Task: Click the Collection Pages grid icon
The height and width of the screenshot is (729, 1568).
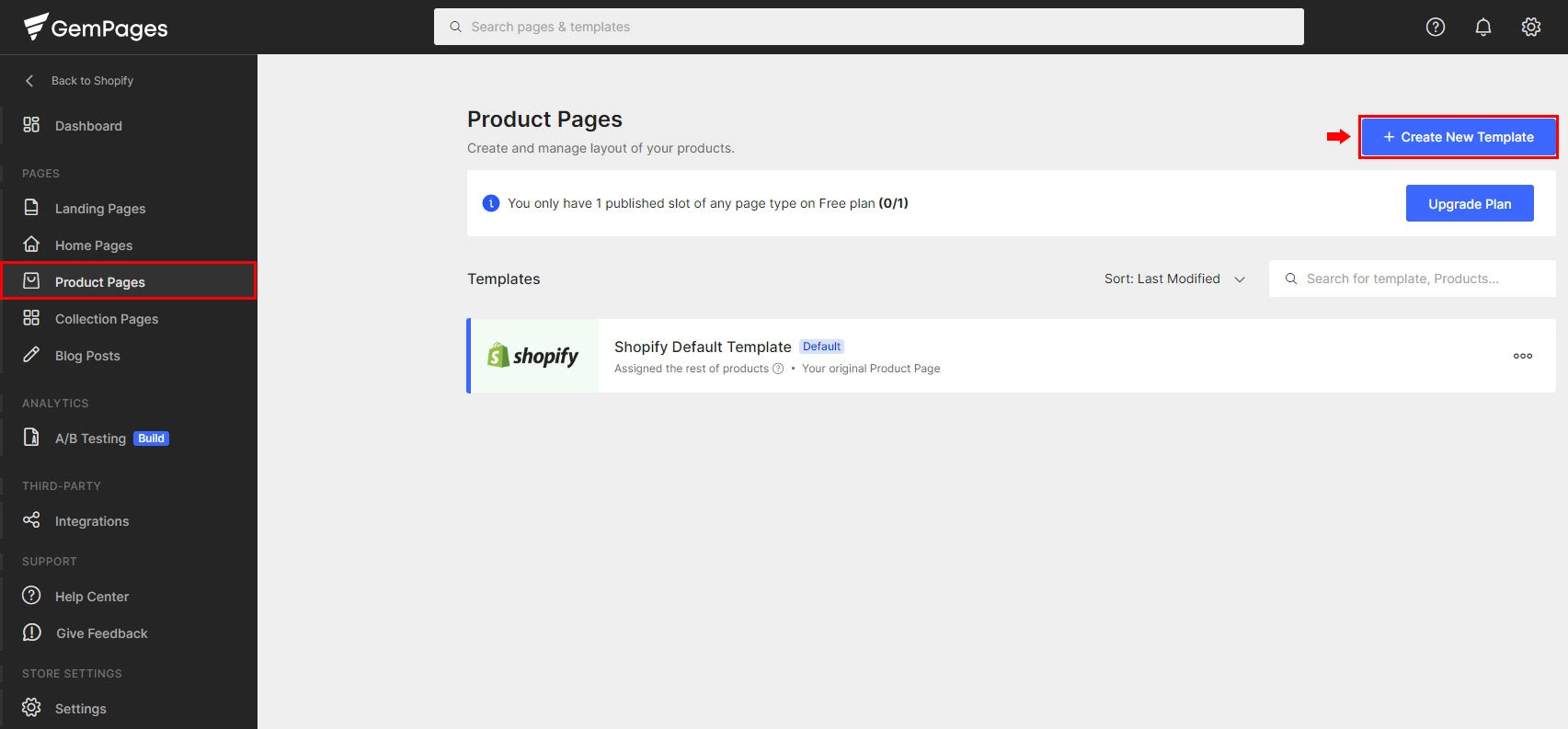Action: pos(31,318)
